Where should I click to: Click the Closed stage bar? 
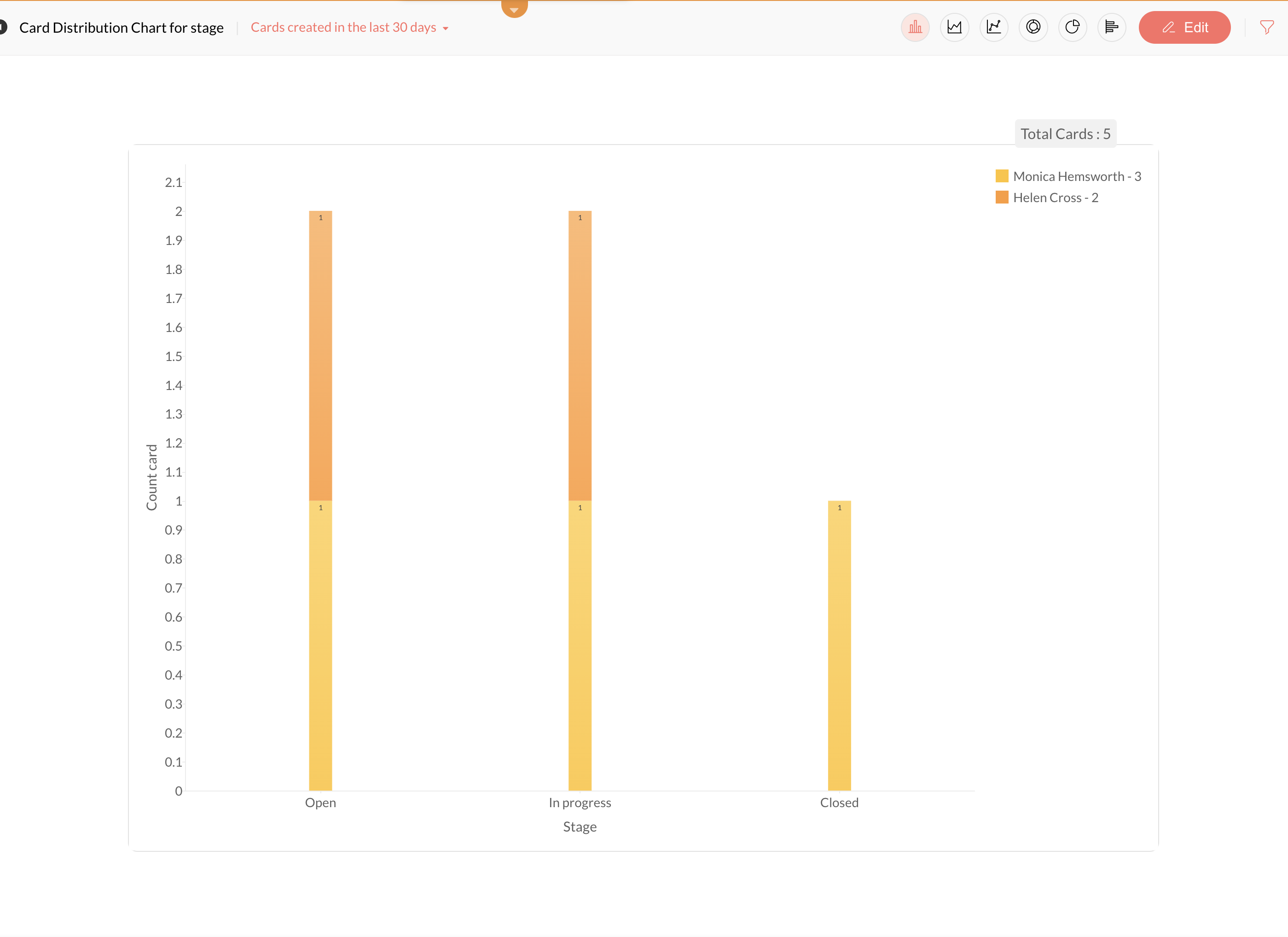click(839, 645)
